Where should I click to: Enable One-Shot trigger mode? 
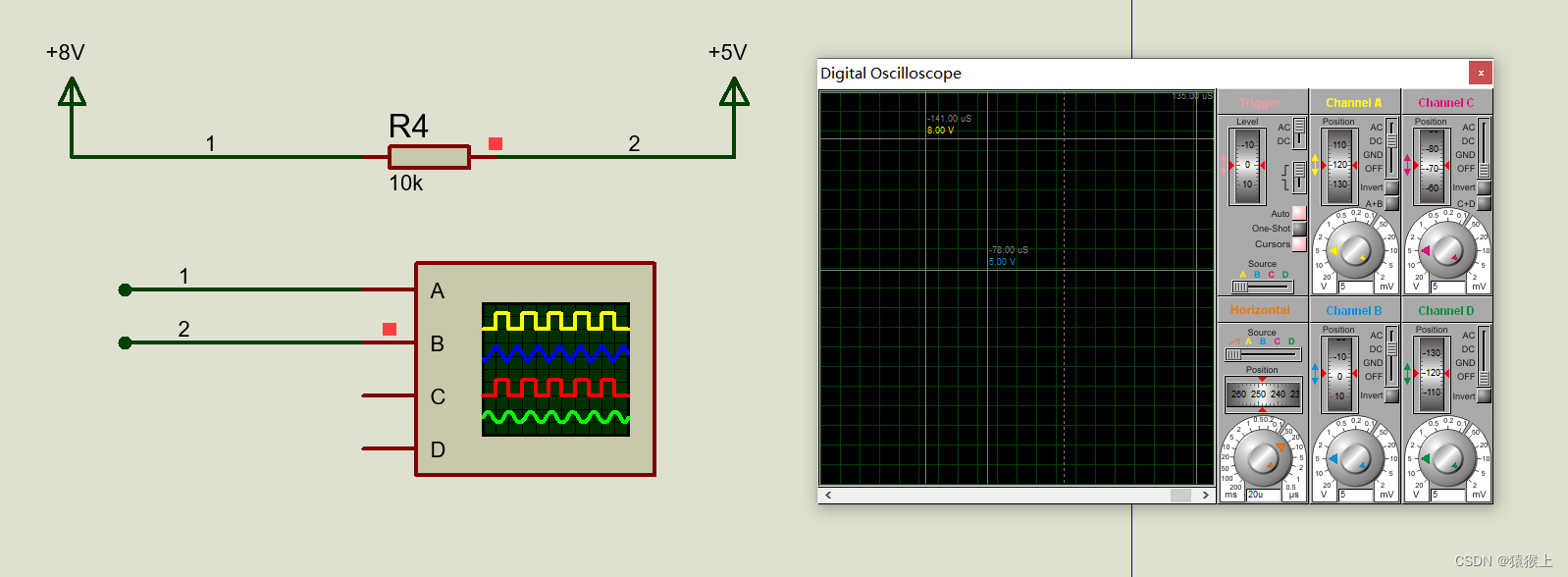pos(1299,229)
